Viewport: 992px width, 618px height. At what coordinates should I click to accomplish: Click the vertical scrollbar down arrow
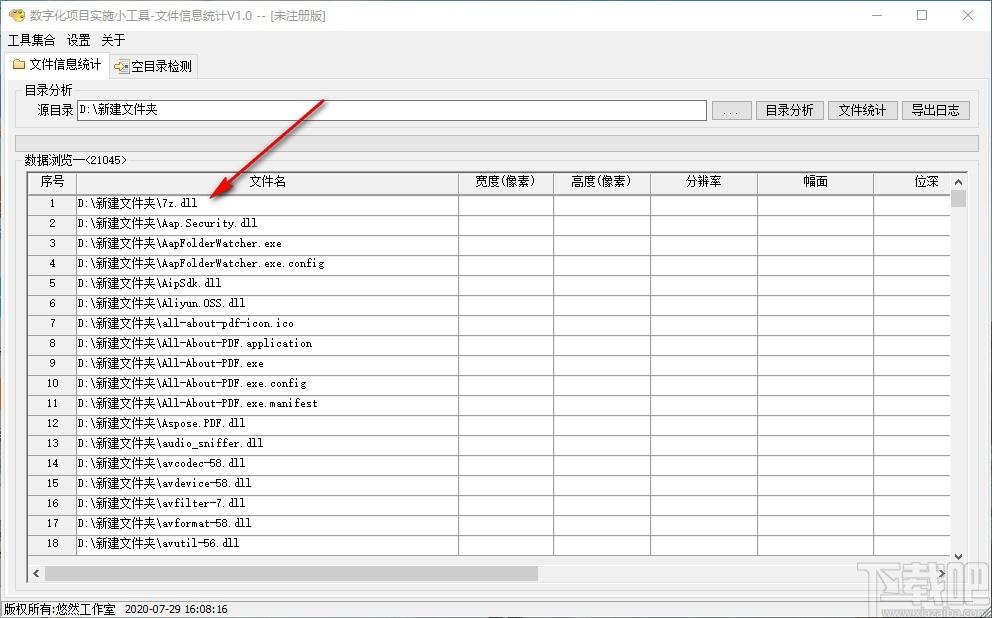[x=958, y=557]
